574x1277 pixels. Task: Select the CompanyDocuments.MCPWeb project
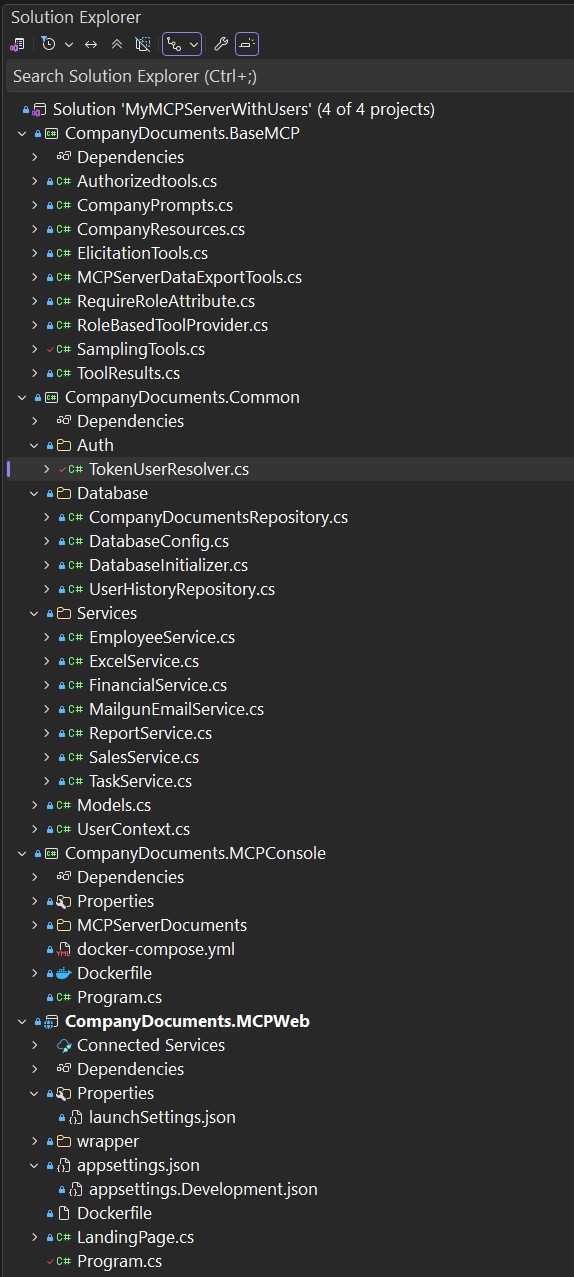tap(187, 1021)
